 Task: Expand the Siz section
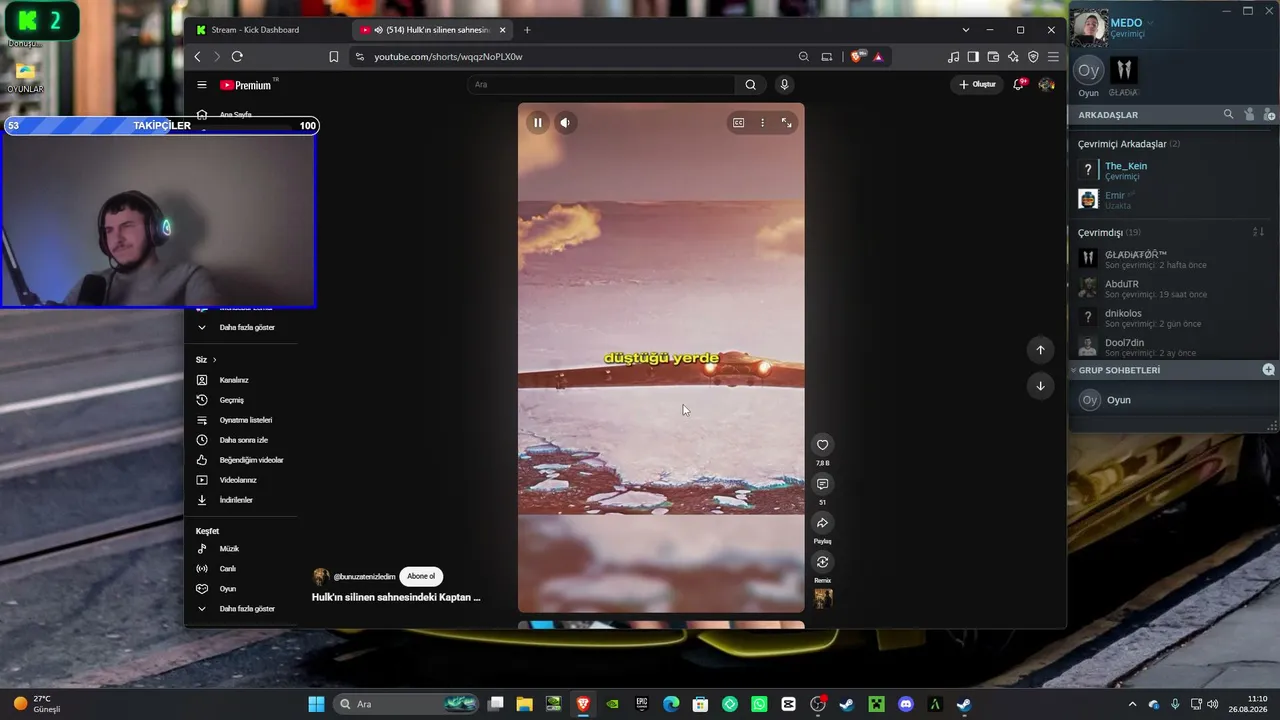pyautogui.click(x=206, y=360)
